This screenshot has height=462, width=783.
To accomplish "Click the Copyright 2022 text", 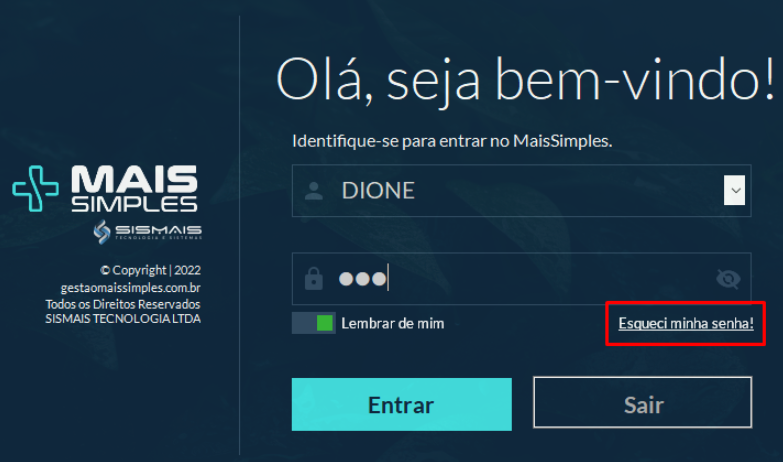I will (150, 270).
